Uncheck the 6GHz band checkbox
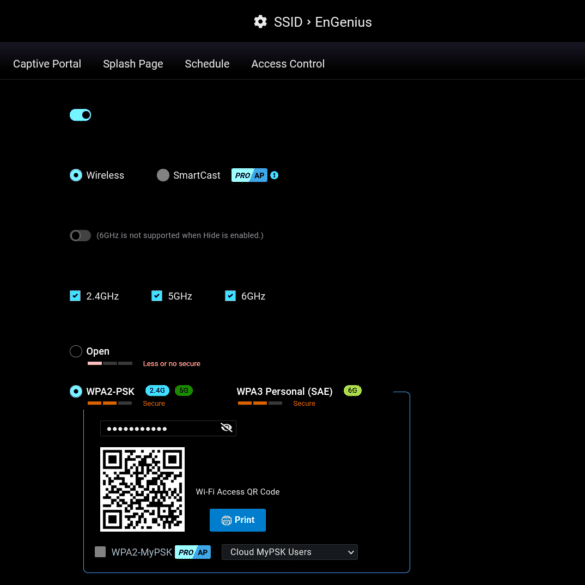This screenshot has width=585, height=585. click(230, 296)
